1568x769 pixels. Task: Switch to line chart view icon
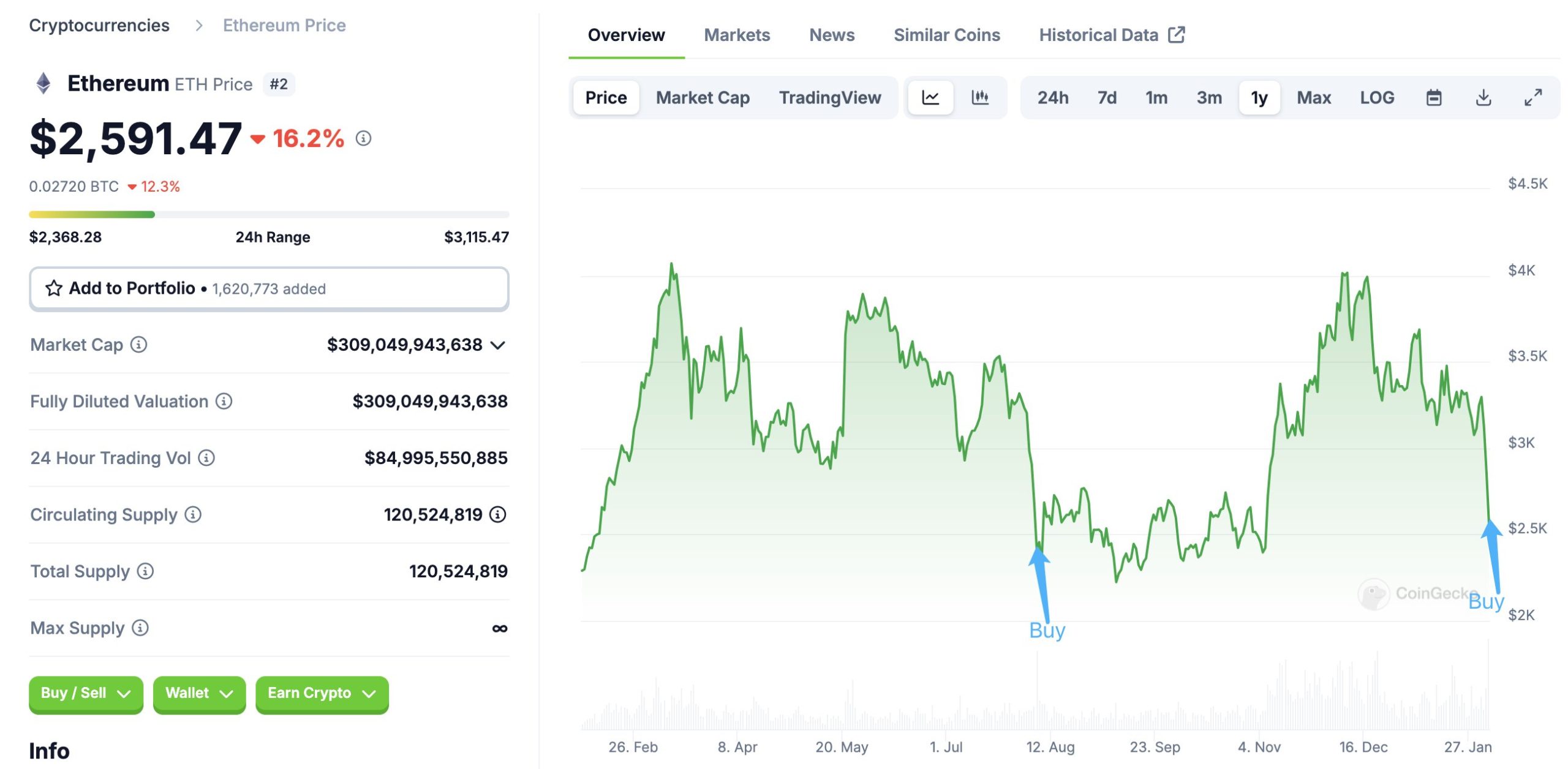pos(930,97)
